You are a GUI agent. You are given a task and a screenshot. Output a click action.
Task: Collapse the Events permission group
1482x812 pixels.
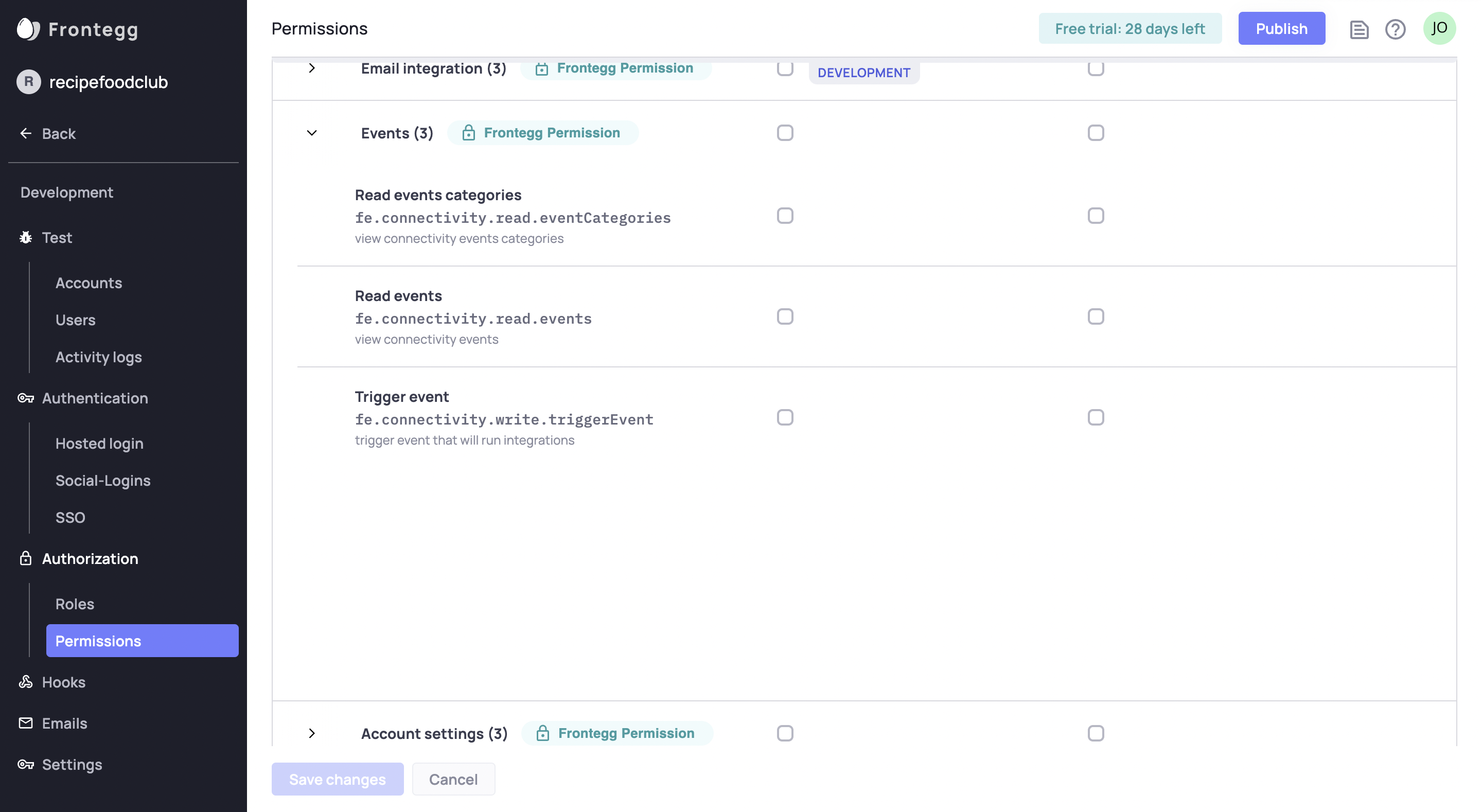pos(312,133)
